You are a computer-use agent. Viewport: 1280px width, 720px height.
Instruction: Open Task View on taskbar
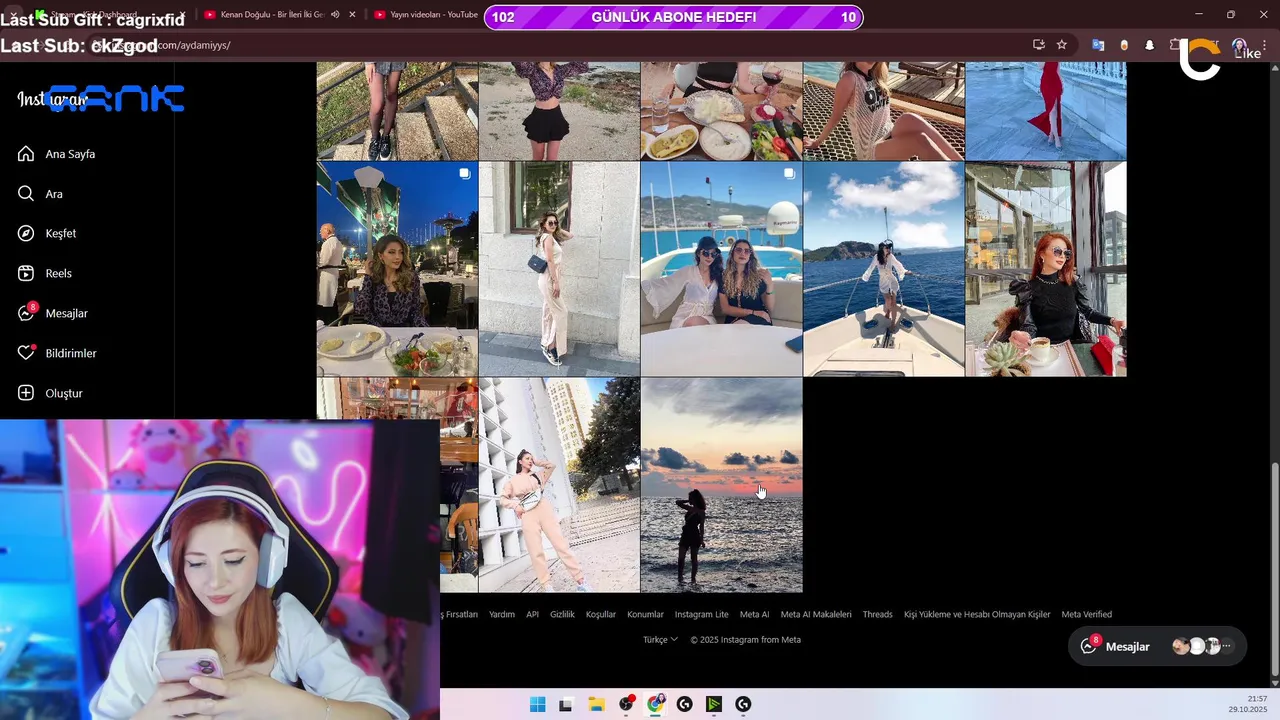pos(566,704)
